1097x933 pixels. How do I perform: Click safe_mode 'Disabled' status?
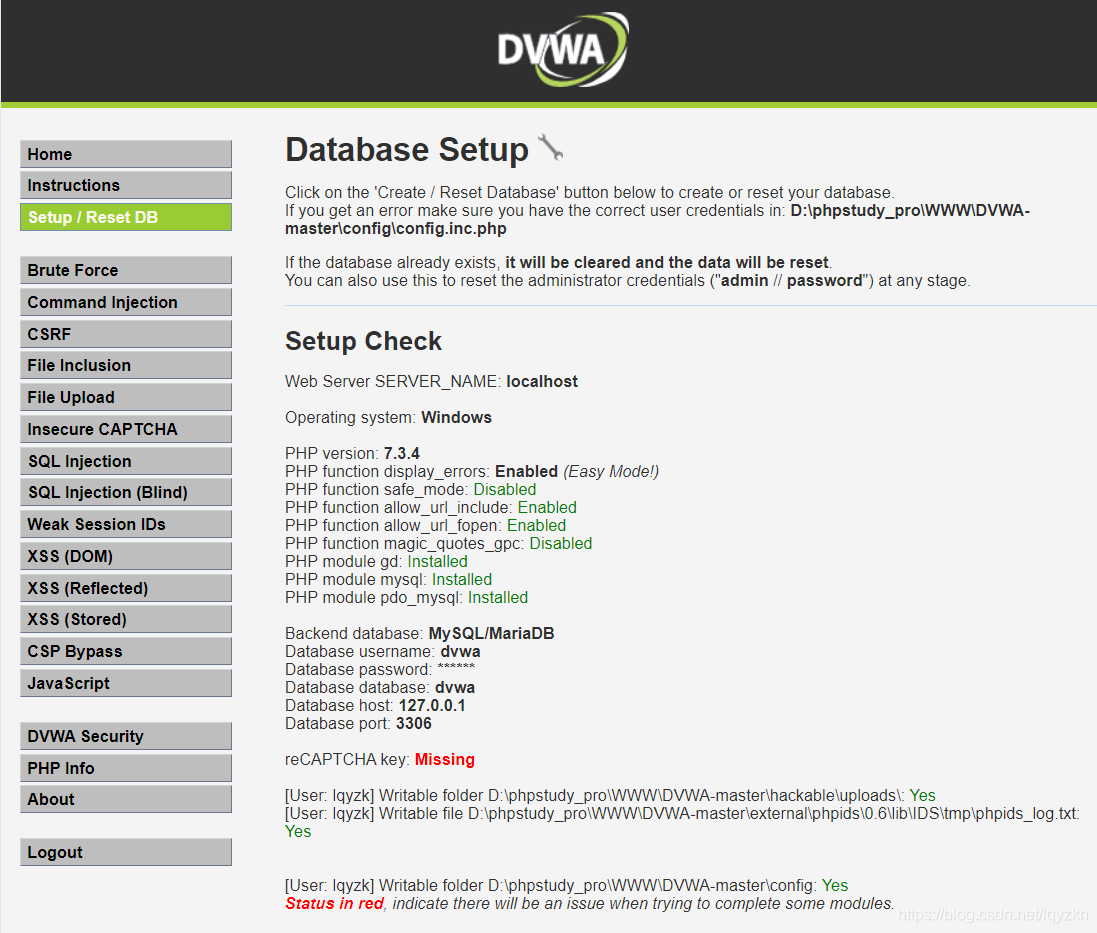[504, 490]
